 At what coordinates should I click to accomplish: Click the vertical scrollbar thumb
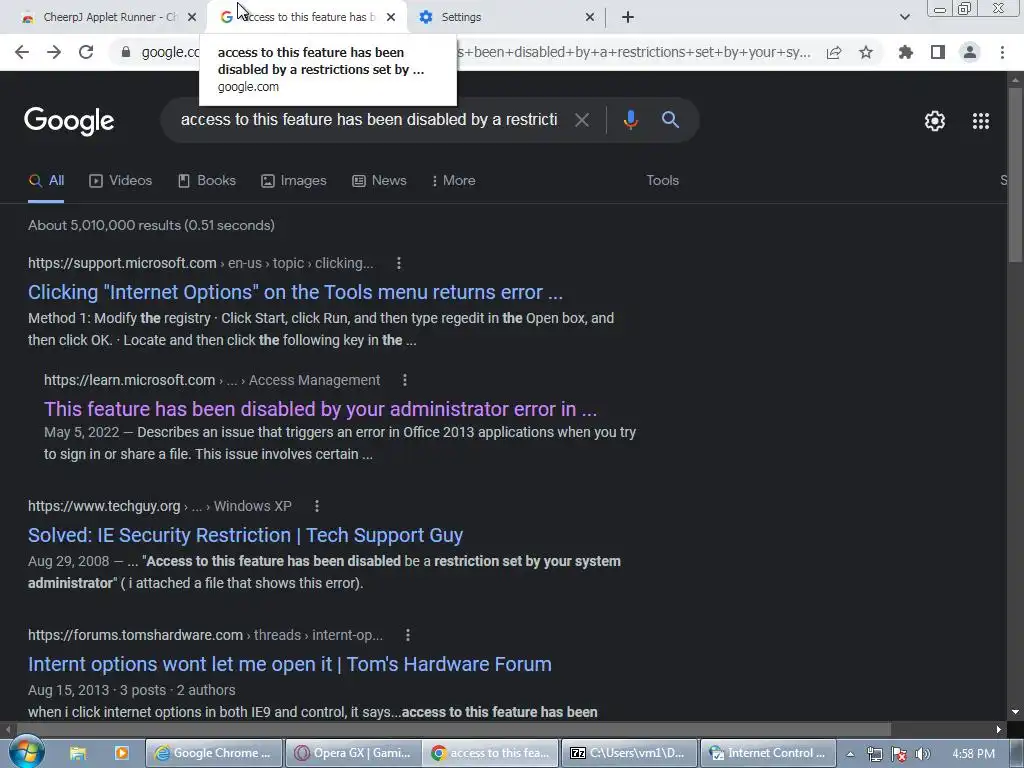pyautogui.click(x=1016, y=173)
